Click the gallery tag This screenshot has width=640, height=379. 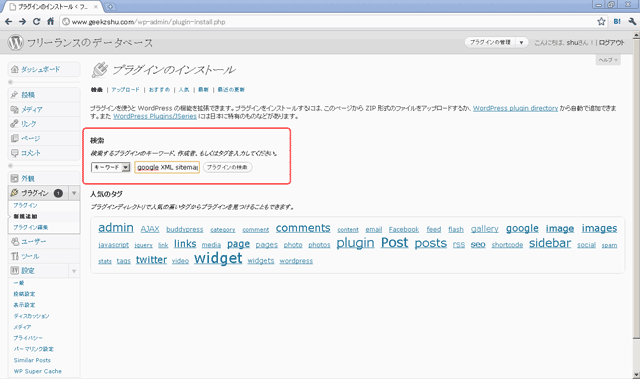point(484,229)
